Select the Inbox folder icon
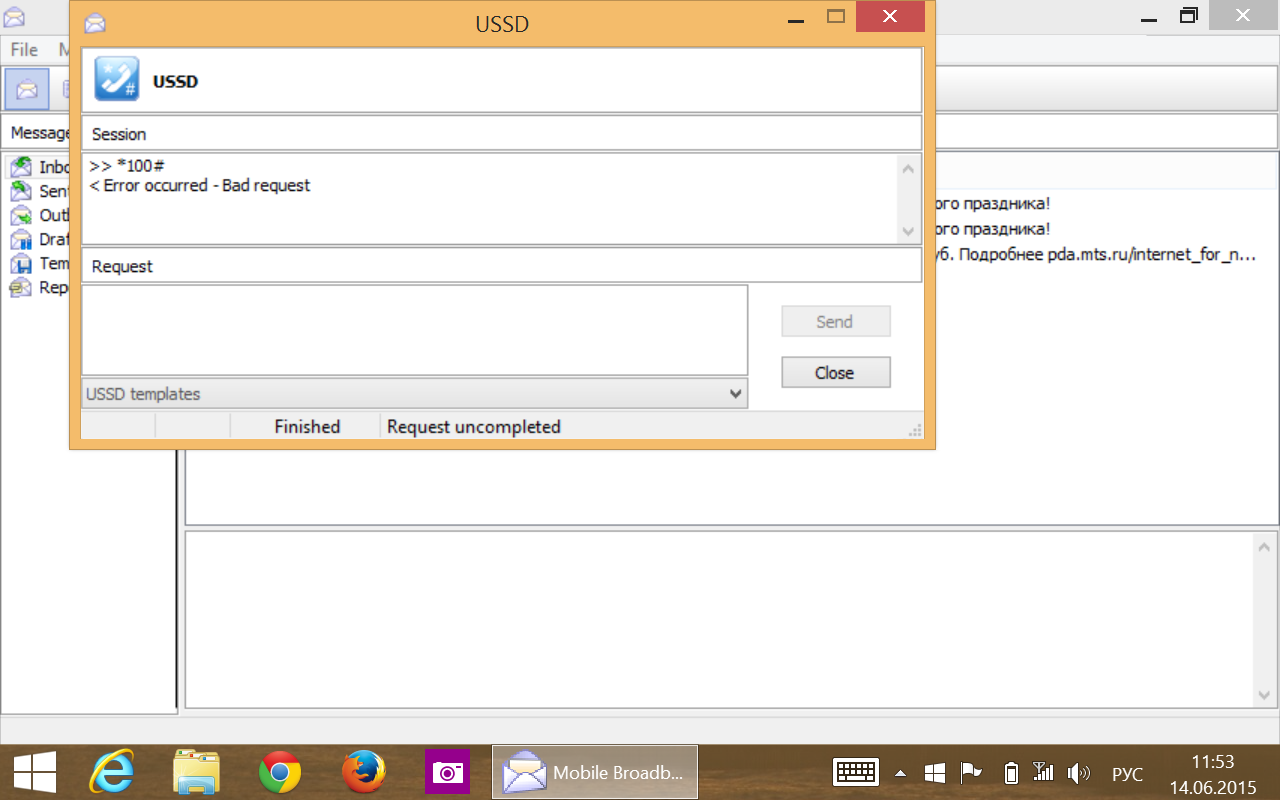Viewport: 1280px width, 800px height. (x=21, y=167)
